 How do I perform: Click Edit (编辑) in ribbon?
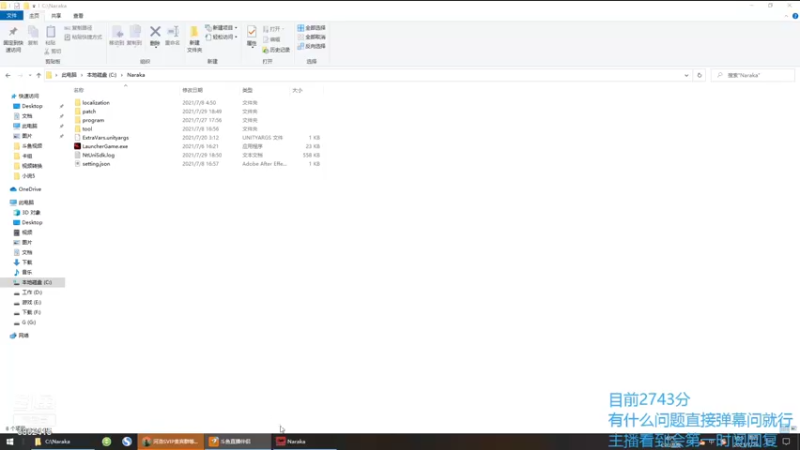[271, 39]
